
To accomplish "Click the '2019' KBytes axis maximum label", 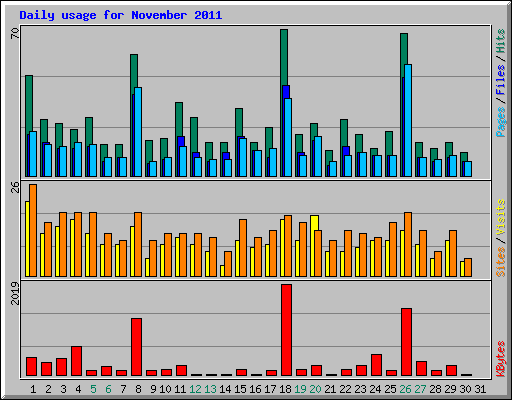I will (15, 293).
